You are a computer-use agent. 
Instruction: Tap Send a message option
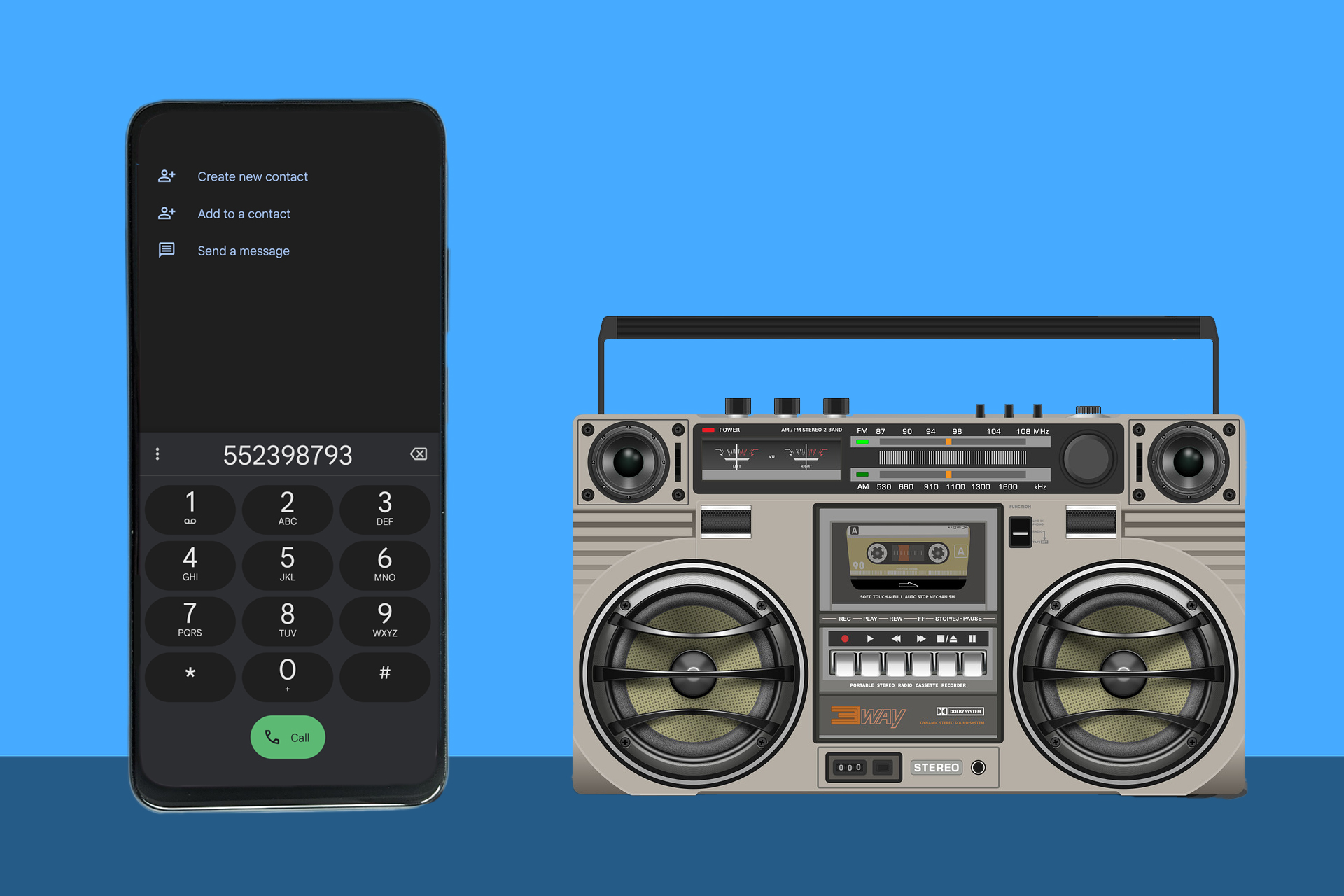(244, 250)
